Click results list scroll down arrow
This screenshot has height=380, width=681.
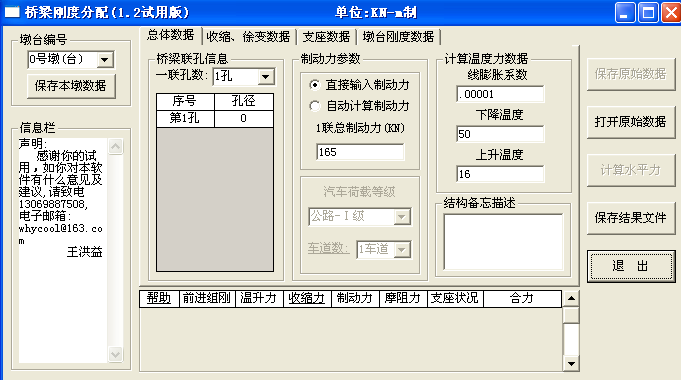[571, 363]
